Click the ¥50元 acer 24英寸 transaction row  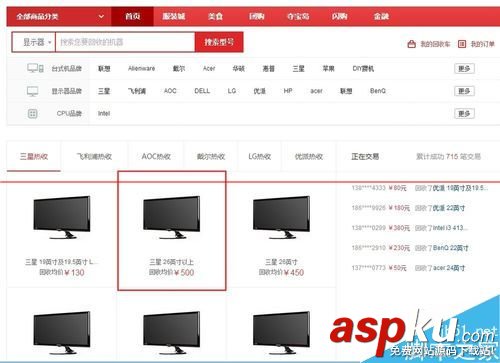coord(408,268)
